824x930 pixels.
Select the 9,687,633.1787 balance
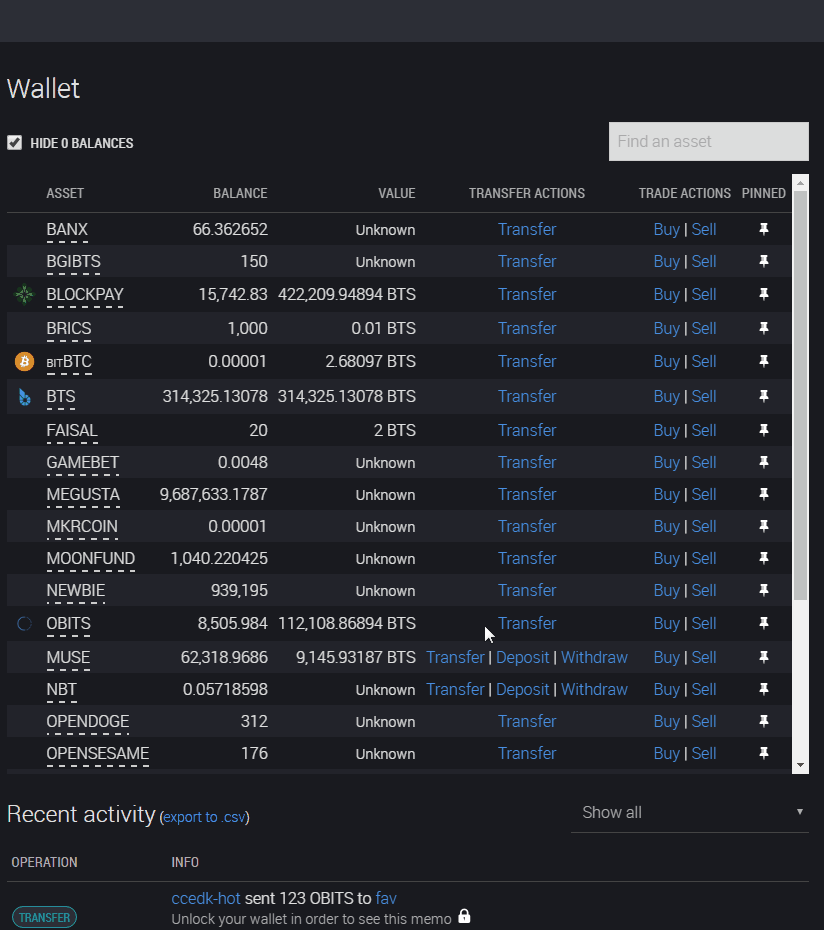214,495
